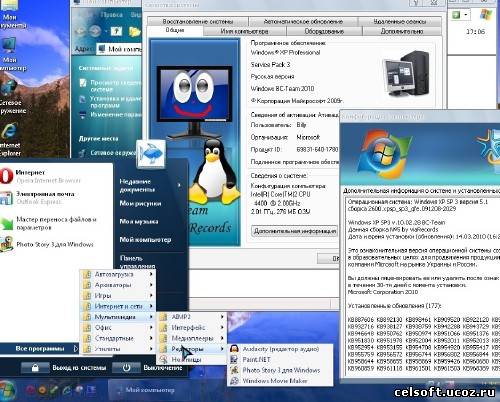Screen dimensions: 500x402
Task: Open Мои рисунки in the start menu
Action: coord(140,203)
